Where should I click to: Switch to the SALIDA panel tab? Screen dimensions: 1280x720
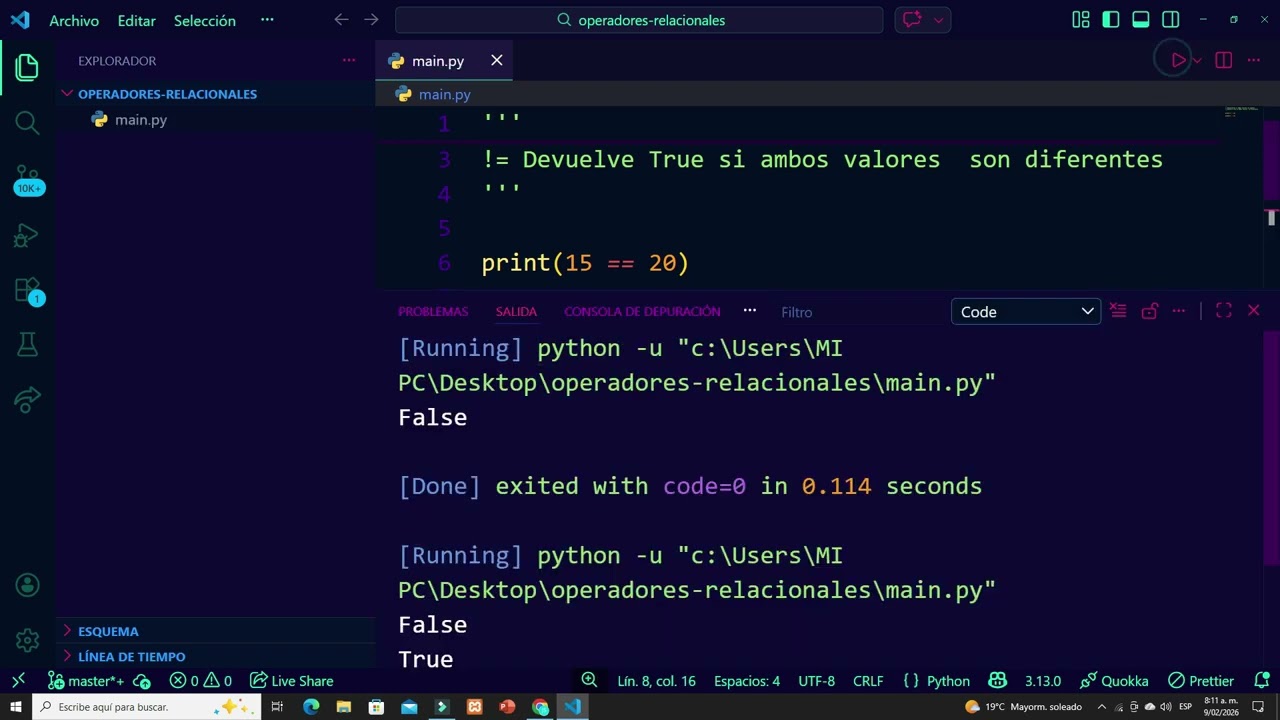[516, 312]
